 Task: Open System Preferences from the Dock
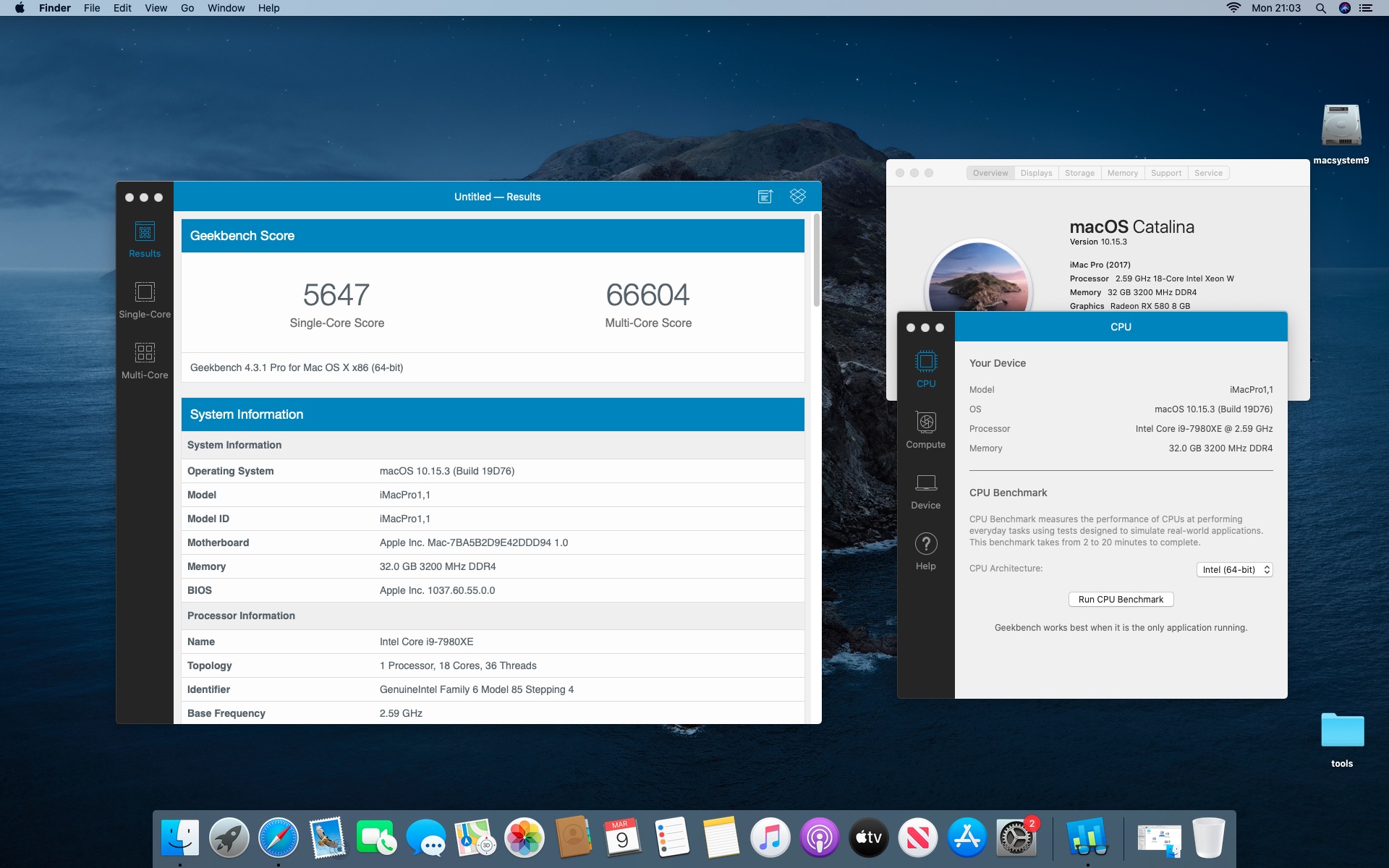1016,838
